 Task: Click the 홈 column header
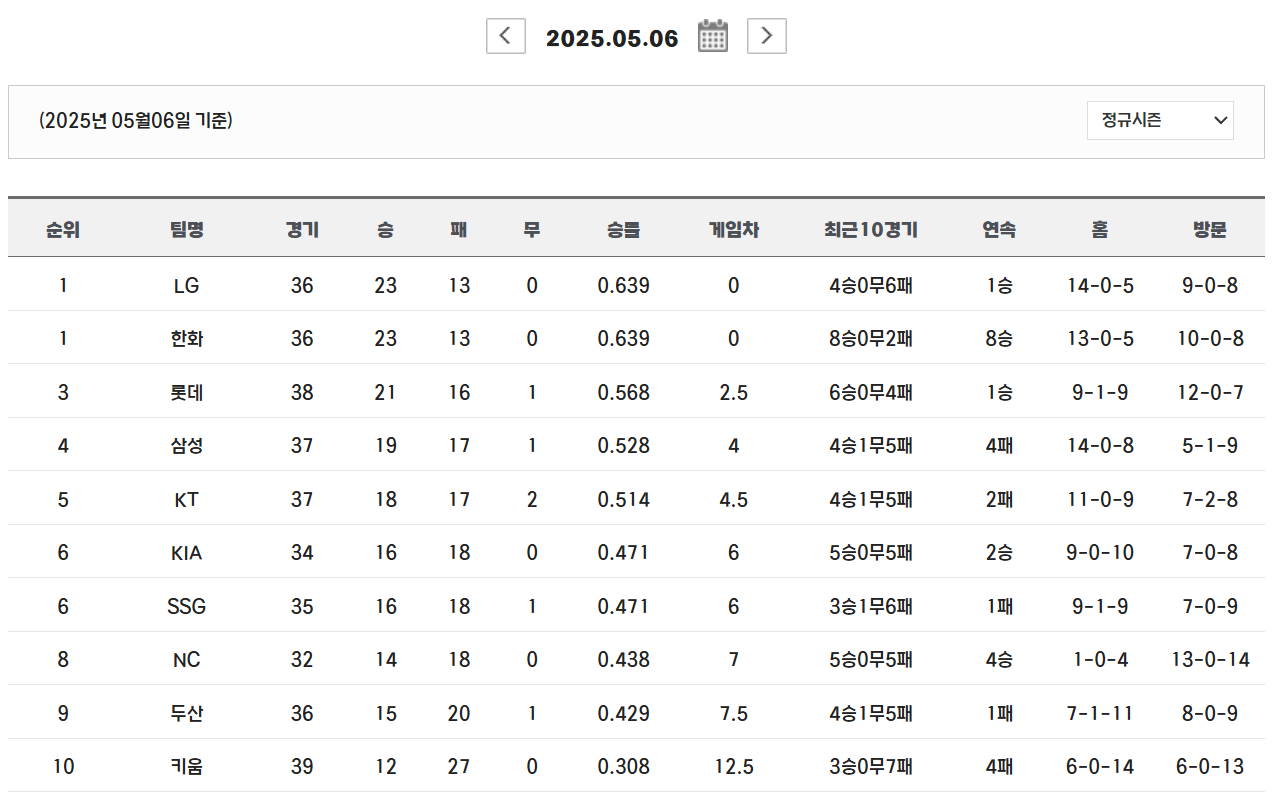pos(1100,230)
